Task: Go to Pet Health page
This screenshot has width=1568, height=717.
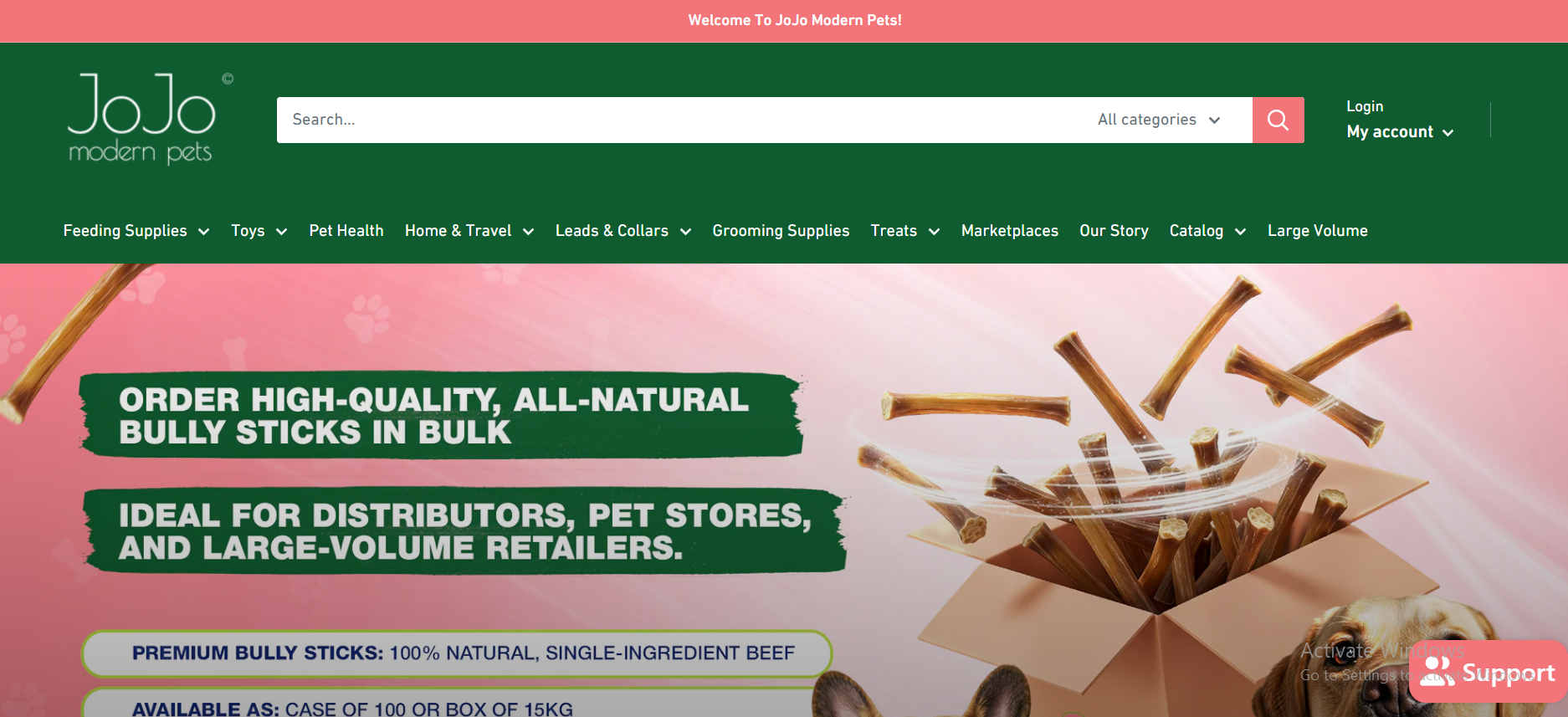Action: (346, 231)
